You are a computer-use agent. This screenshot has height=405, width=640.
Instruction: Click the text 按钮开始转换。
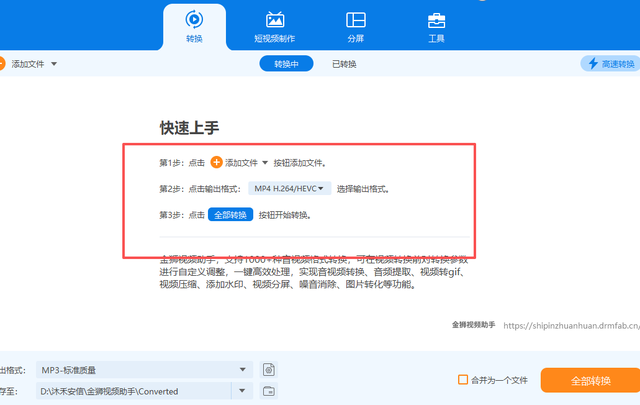pyautogui.click(x=285, y=215)
